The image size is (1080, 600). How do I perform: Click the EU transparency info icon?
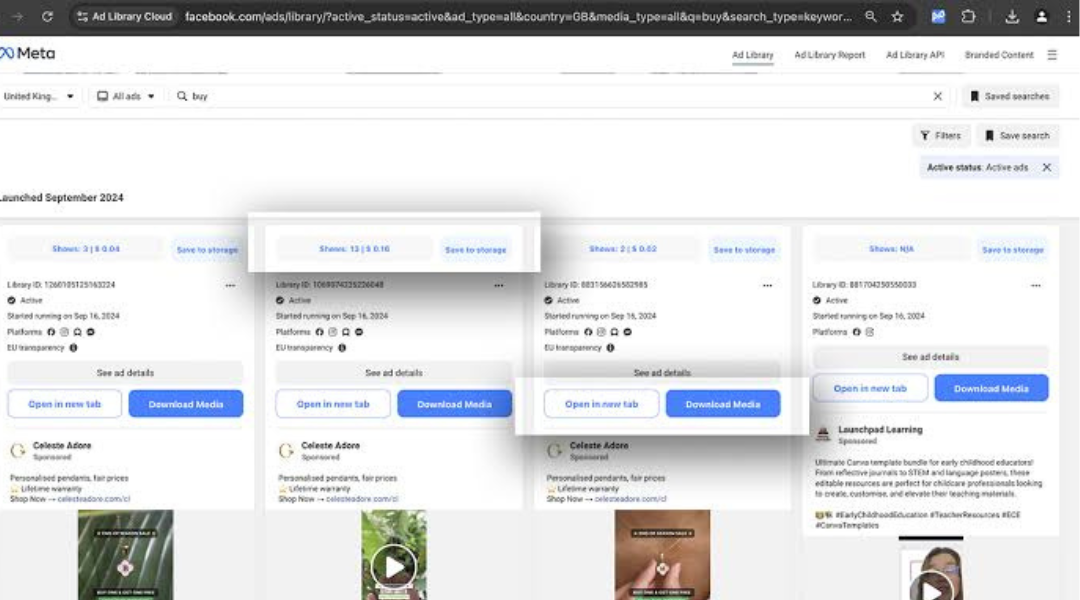(x=73, y=347)
